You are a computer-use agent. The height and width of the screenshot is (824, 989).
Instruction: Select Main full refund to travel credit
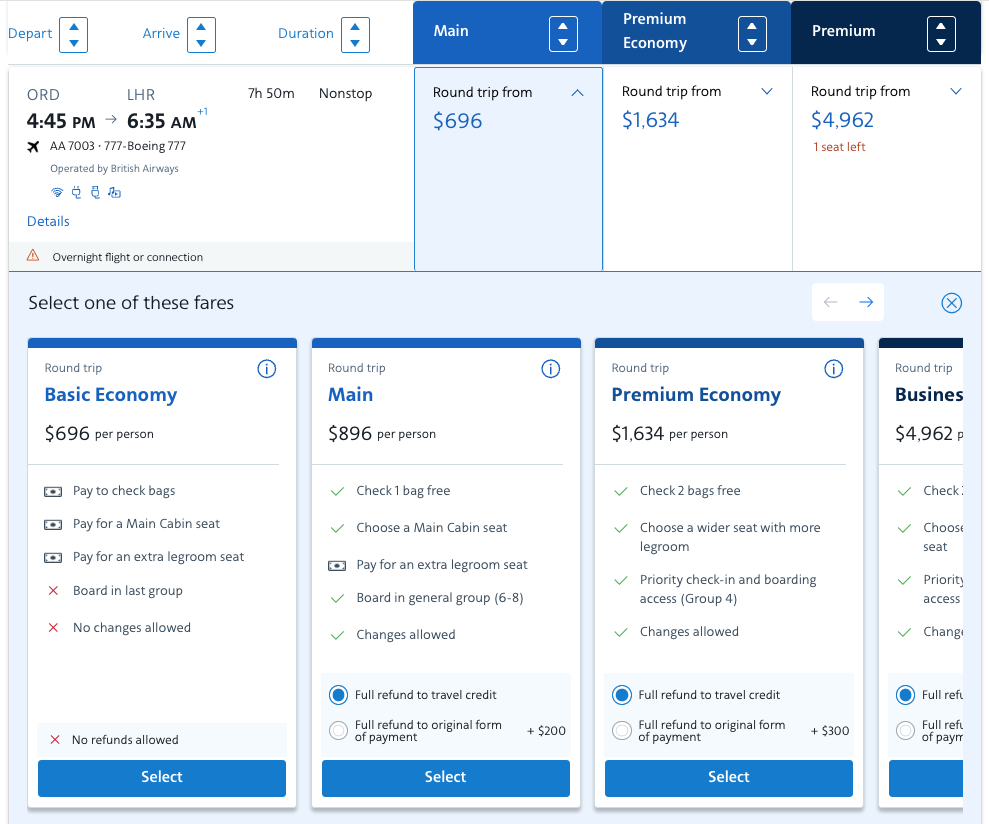coord(338,695)
